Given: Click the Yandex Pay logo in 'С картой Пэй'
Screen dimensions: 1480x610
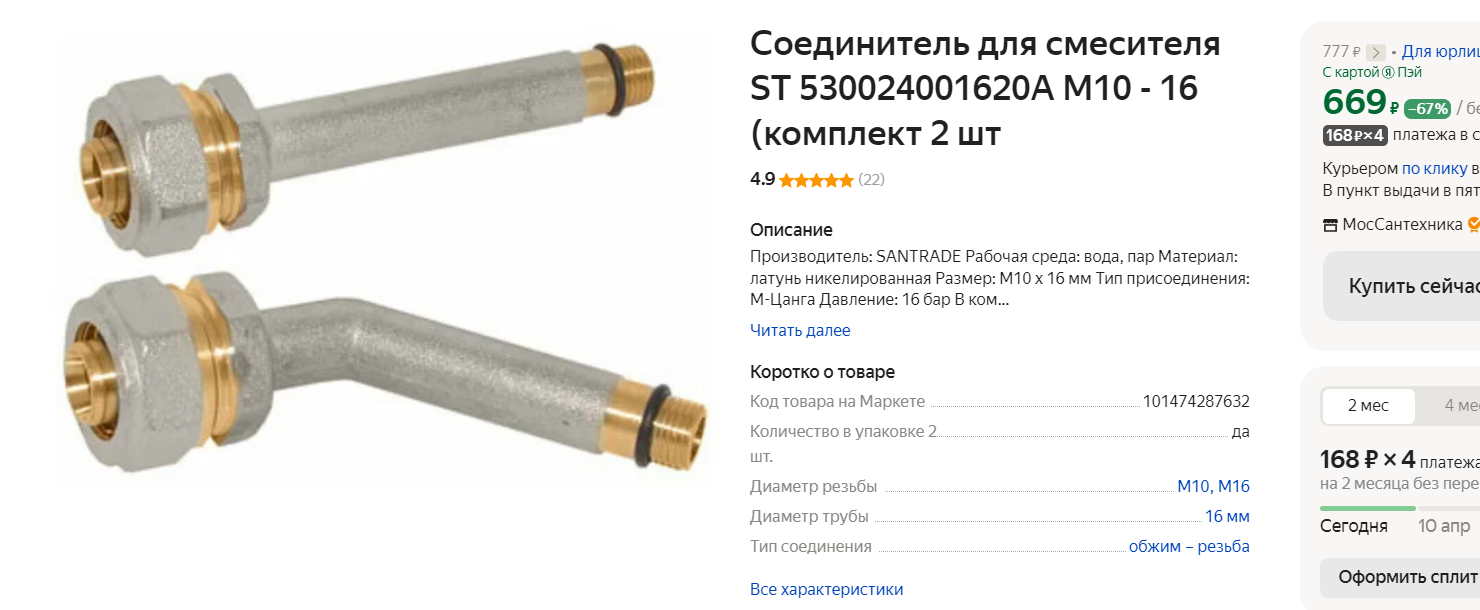Looking at the screenshot, I should click(1388, 72).
